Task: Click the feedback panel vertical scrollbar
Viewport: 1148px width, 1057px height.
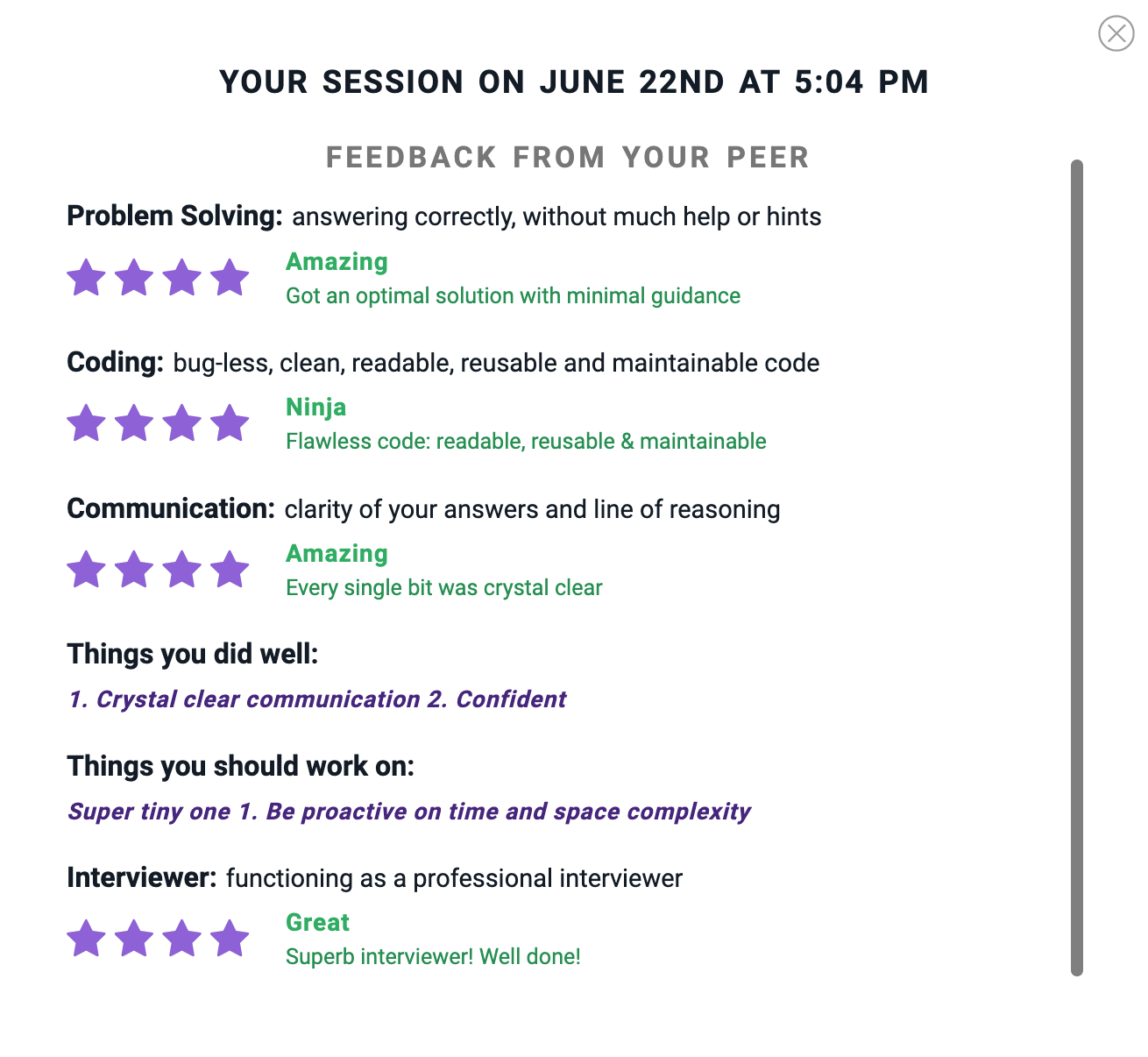Action: point(1077,567)
